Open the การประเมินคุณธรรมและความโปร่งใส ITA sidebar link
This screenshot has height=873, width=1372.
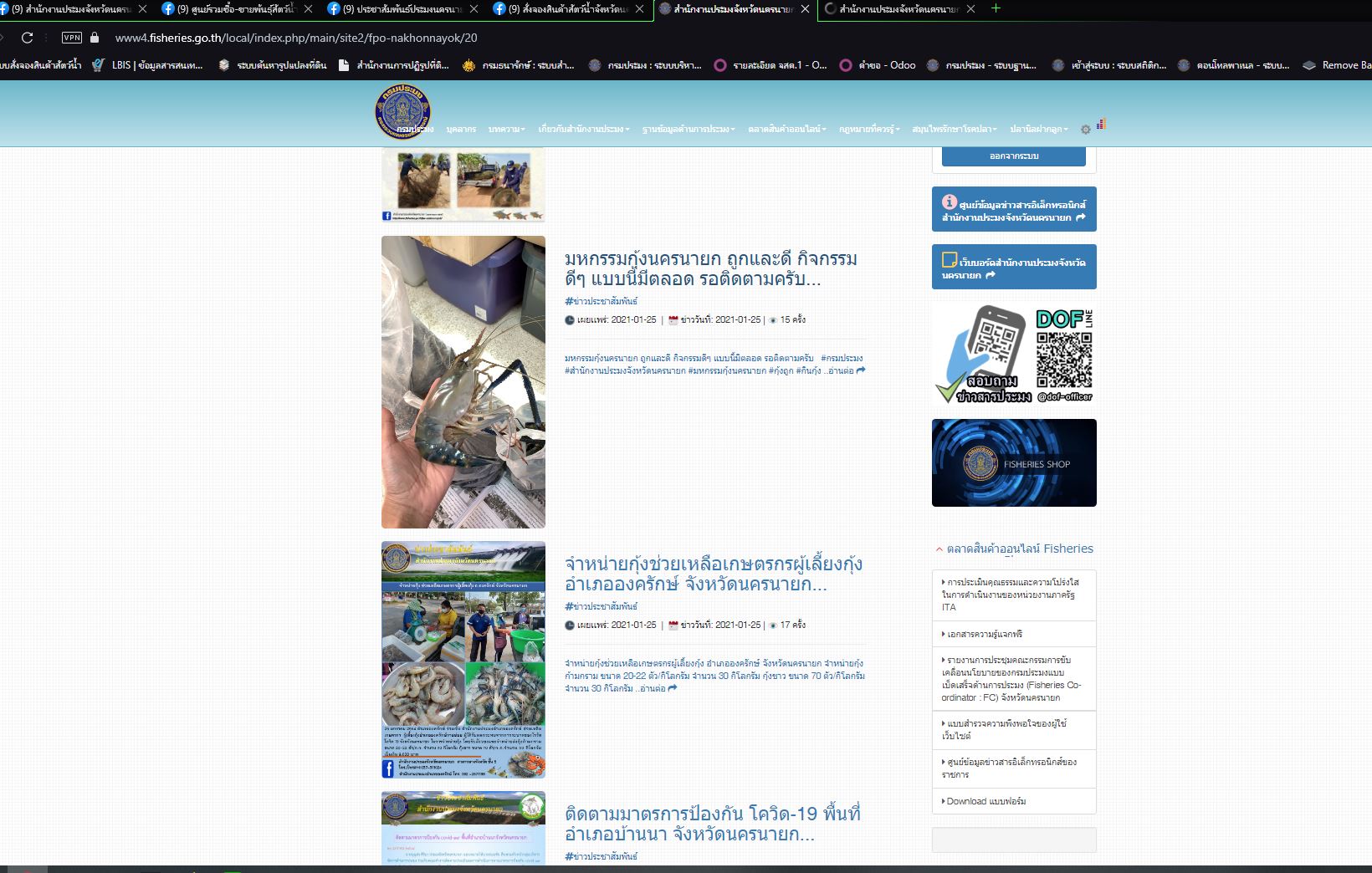point(1014,595)
